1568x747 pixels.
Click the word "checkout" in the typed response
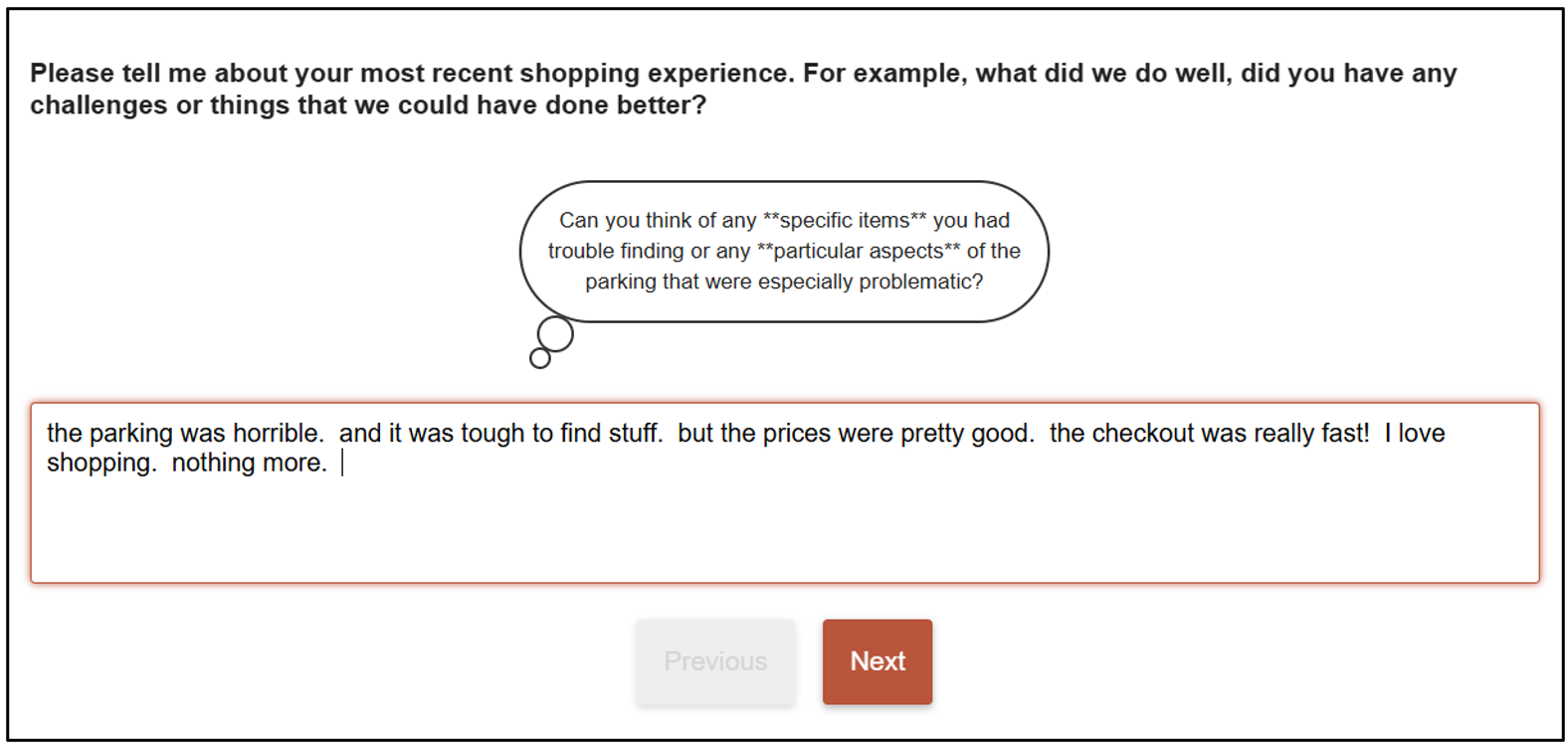pos(1142,434)
